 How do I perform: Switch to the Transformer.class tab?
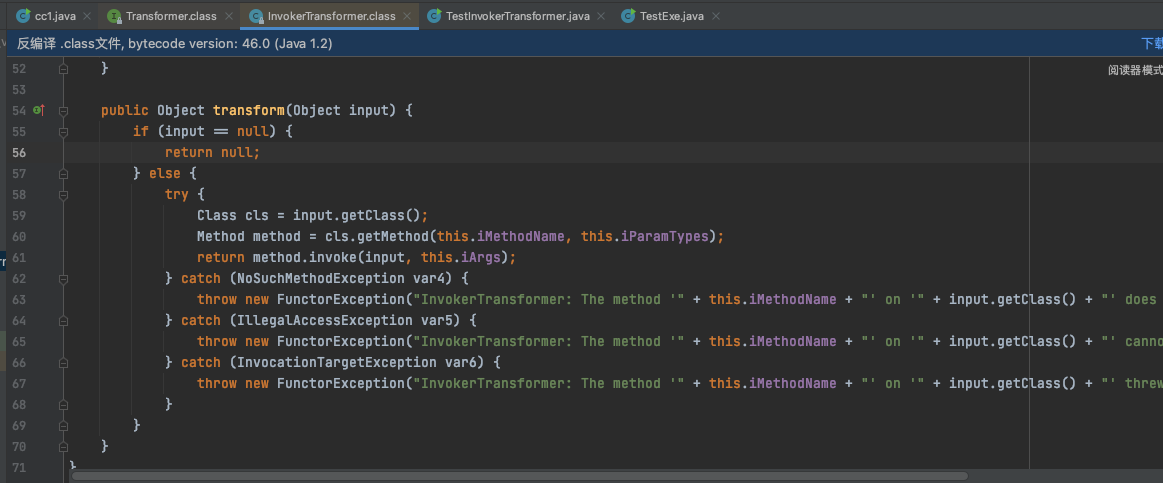pyautogui.click(x=172, y=16)
